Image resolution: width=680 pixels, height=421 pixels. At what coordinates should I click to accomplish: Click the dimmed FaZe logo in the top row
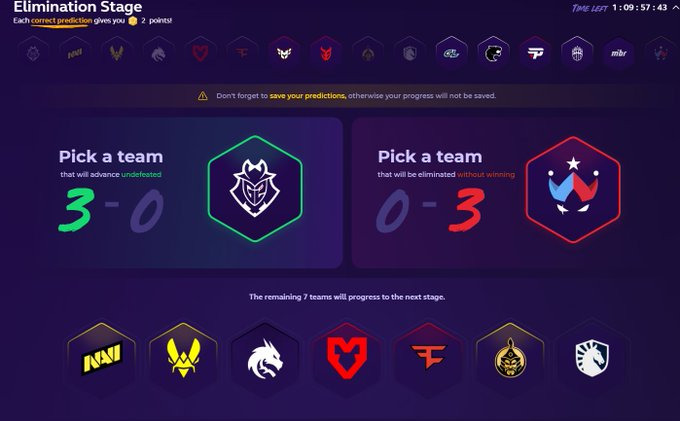[242, 54]
